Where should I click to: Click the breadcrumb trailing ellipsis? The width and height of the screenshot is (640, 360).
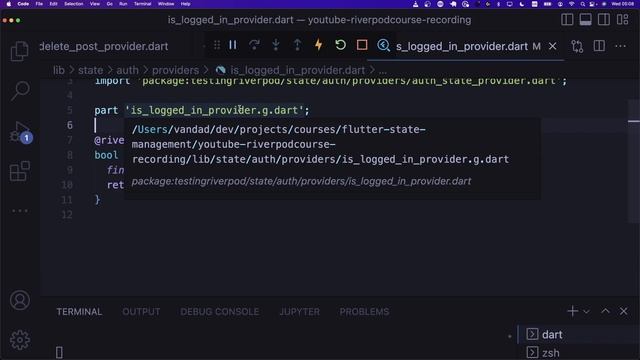(x=382, y=71)
